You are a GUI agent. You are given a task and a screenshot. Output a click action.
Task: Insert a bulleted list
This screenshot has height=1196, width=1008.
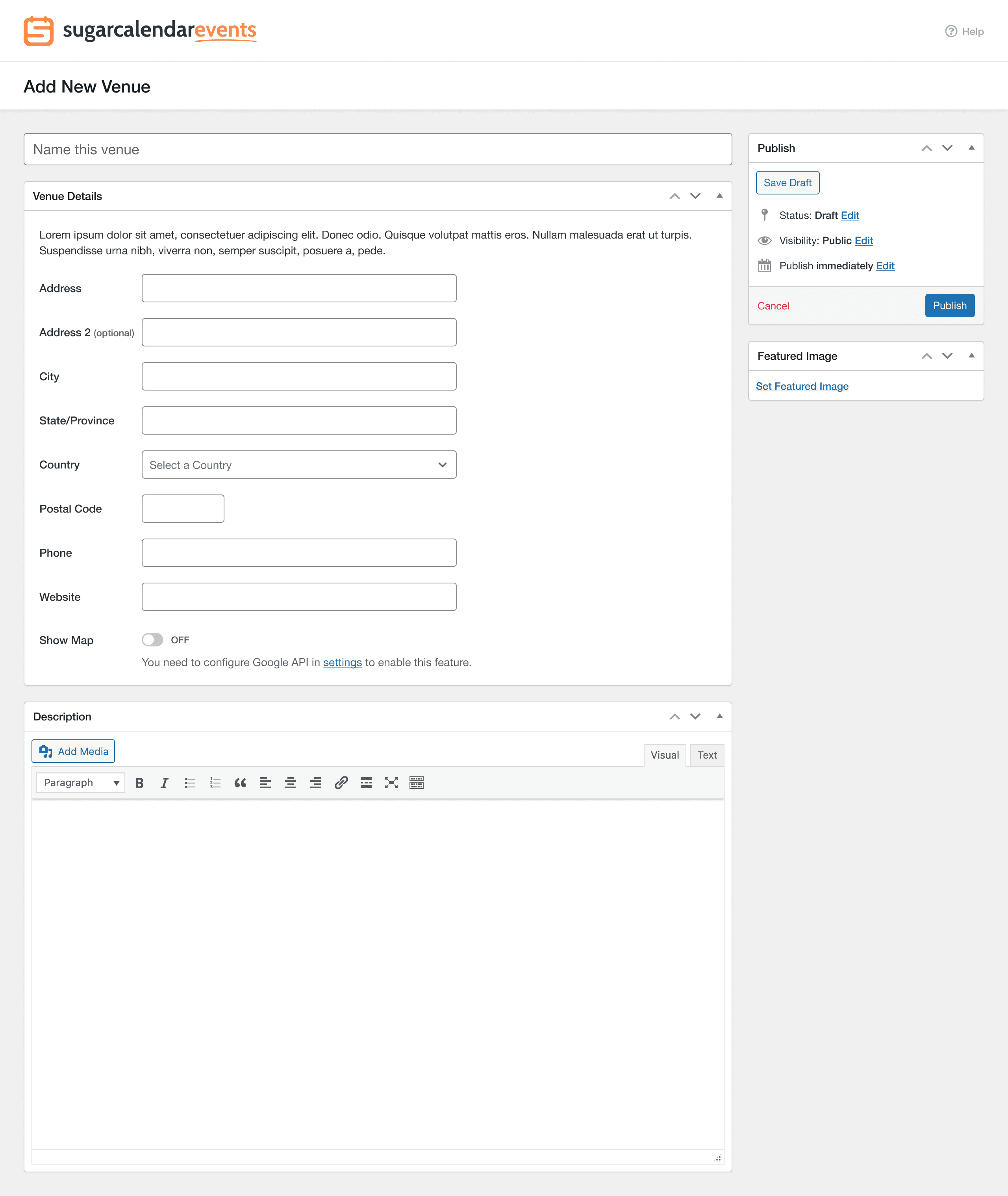pos(190,783)
